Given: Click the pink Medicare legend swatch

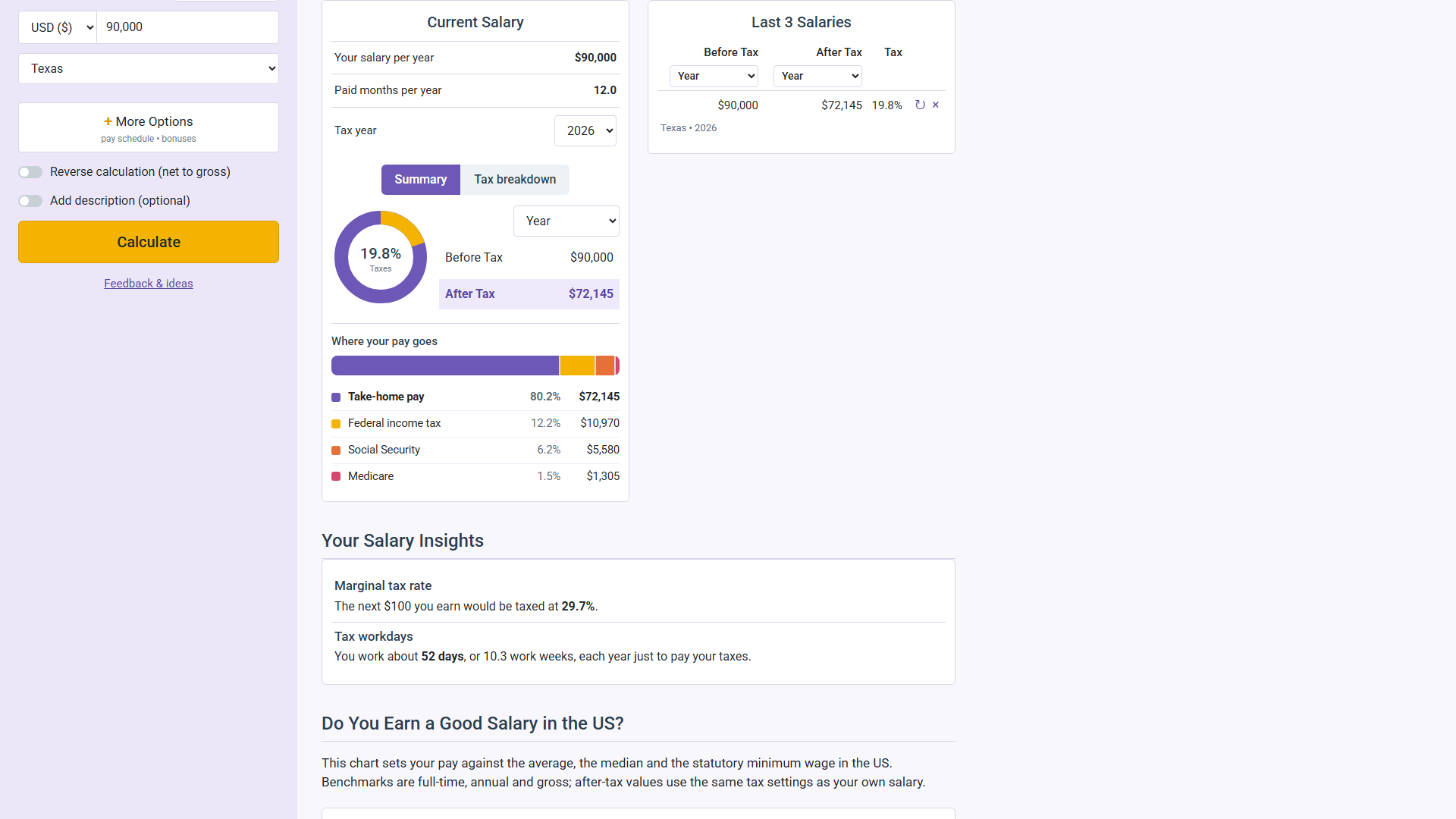Looking at the screenshot, I should [336, 477].
